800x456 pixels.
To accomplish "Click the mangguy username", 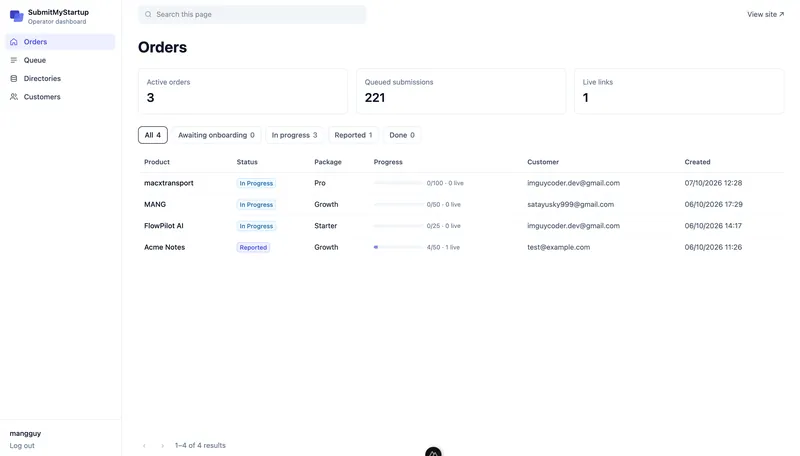I will pos(25,434).
